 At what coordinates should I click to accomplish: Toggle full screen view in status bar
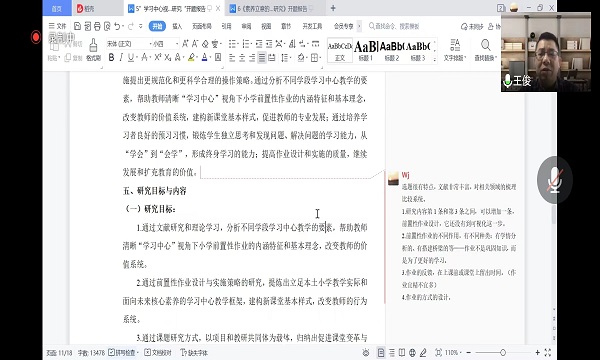548,352
